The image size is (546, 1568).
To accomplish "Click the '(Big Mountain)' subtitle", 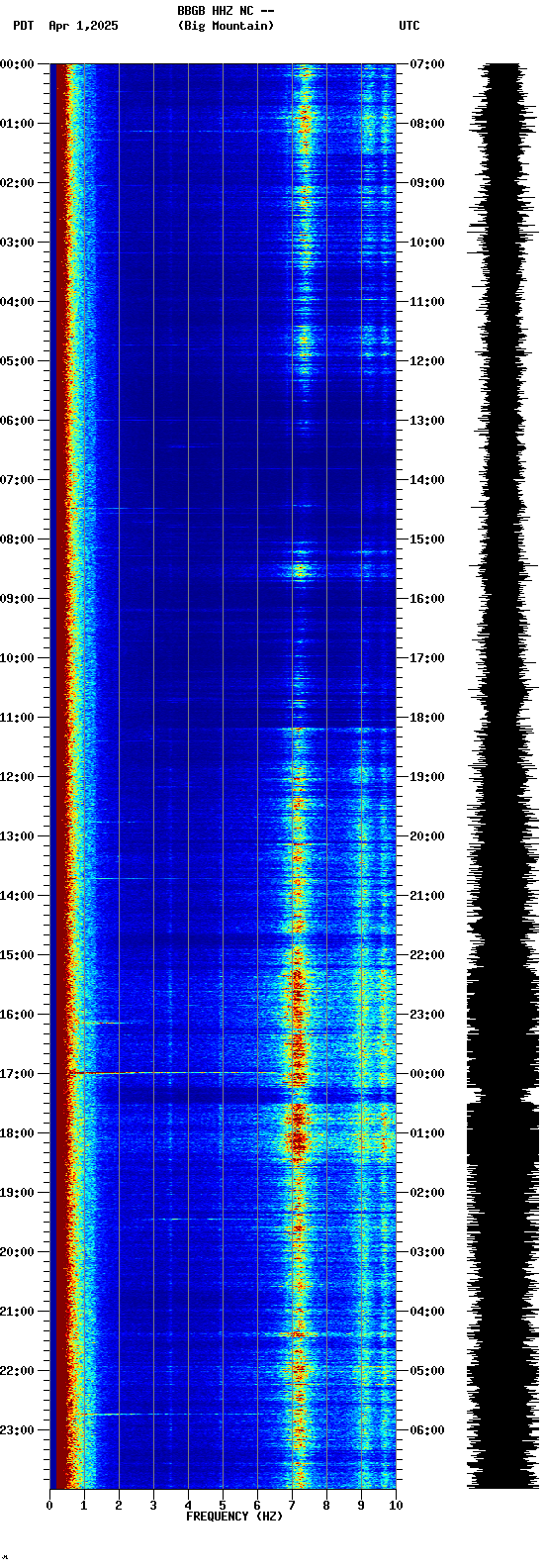I will pyautogui.click(x=226, y=26).
